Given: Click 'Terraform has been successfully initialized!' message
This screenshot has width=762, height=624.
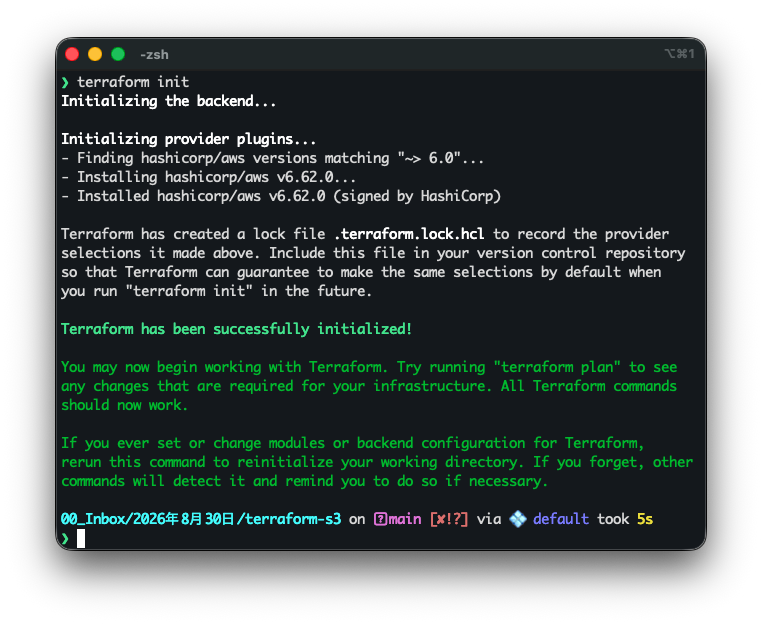Looking at the screenshot, I should 236,329.
